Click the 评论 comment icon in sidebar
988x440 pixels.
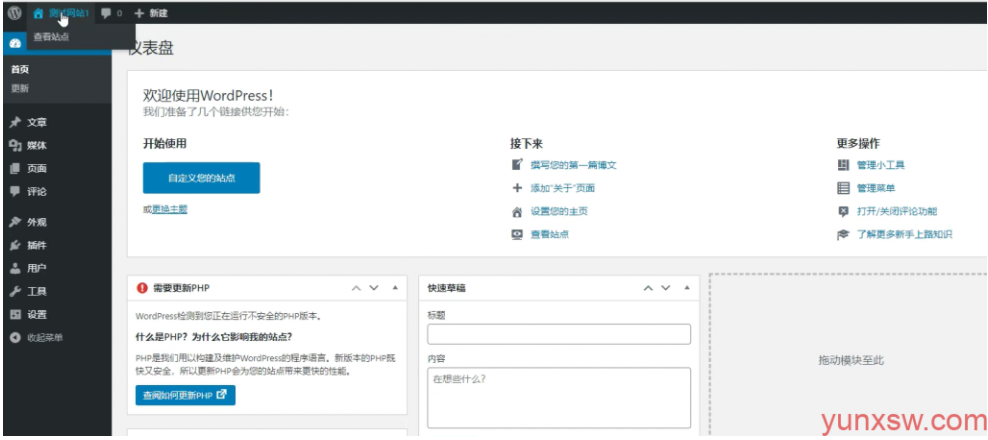coord(16,192)
